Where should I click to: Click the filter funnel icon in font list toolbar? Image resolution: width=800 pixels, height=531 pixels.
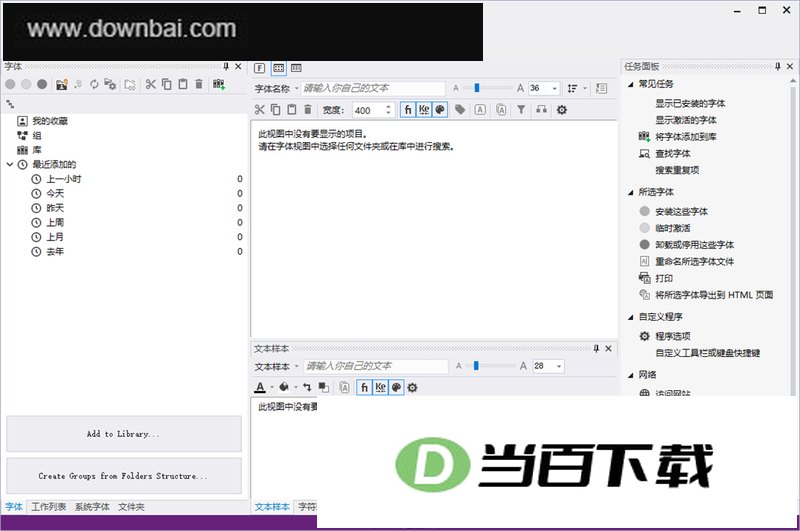pyautogui.click(x=521, y=110)
